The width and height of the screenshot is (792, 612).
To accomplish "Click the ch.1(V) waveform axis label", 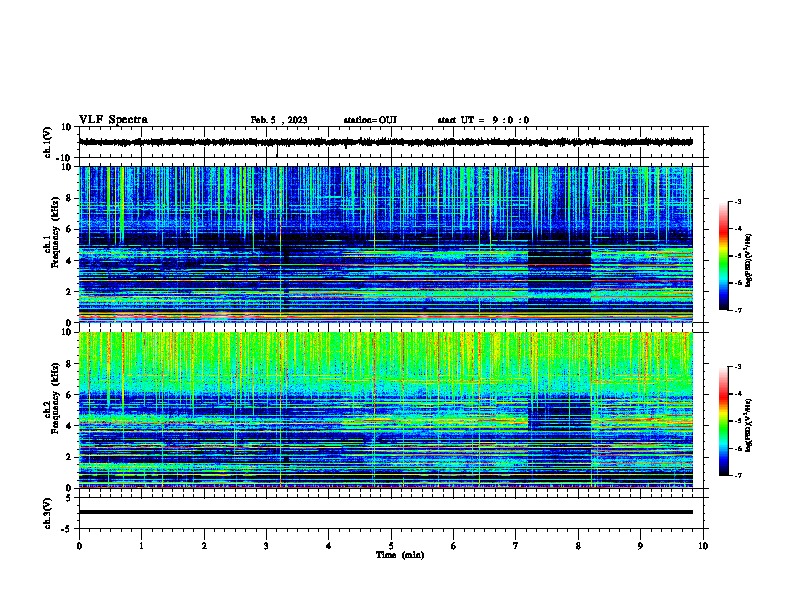I will pos(48,142).
